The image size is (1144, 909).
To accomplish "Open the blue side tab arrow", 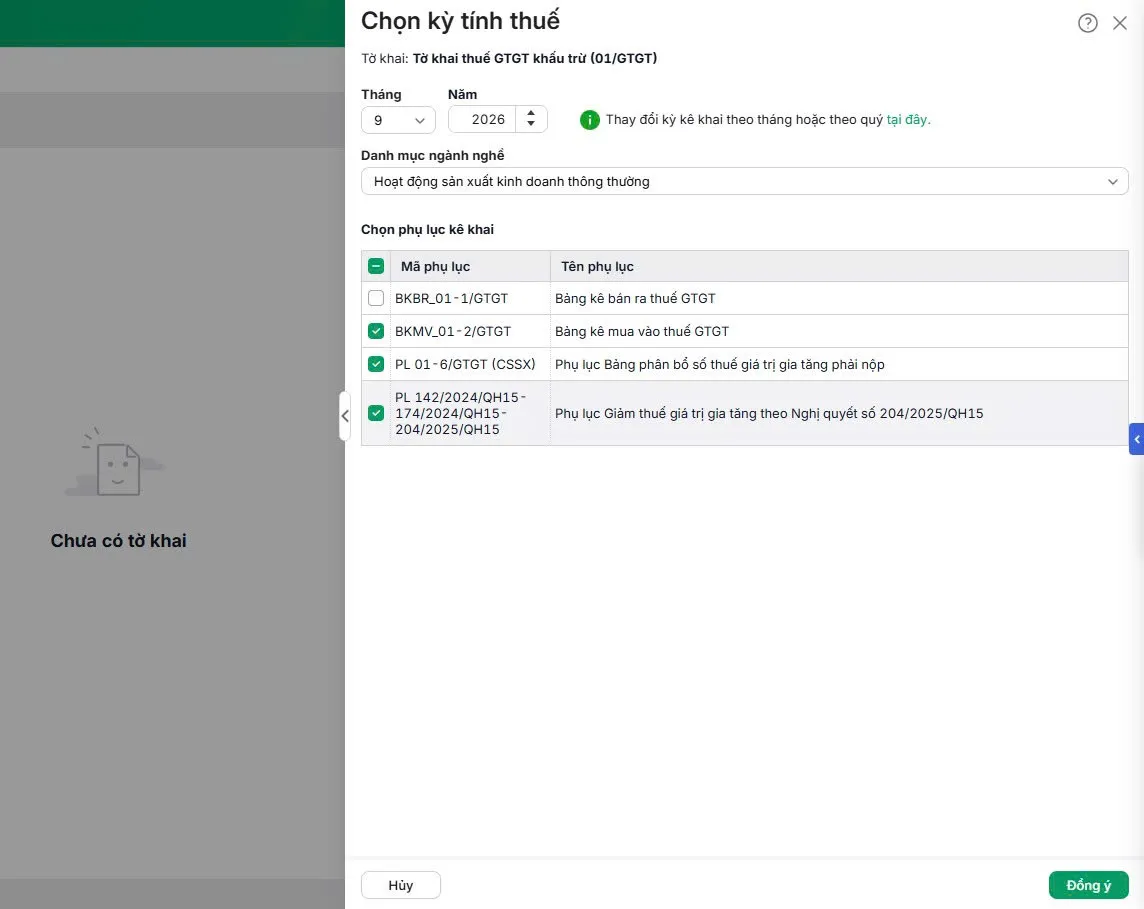I will (1137, 439).
